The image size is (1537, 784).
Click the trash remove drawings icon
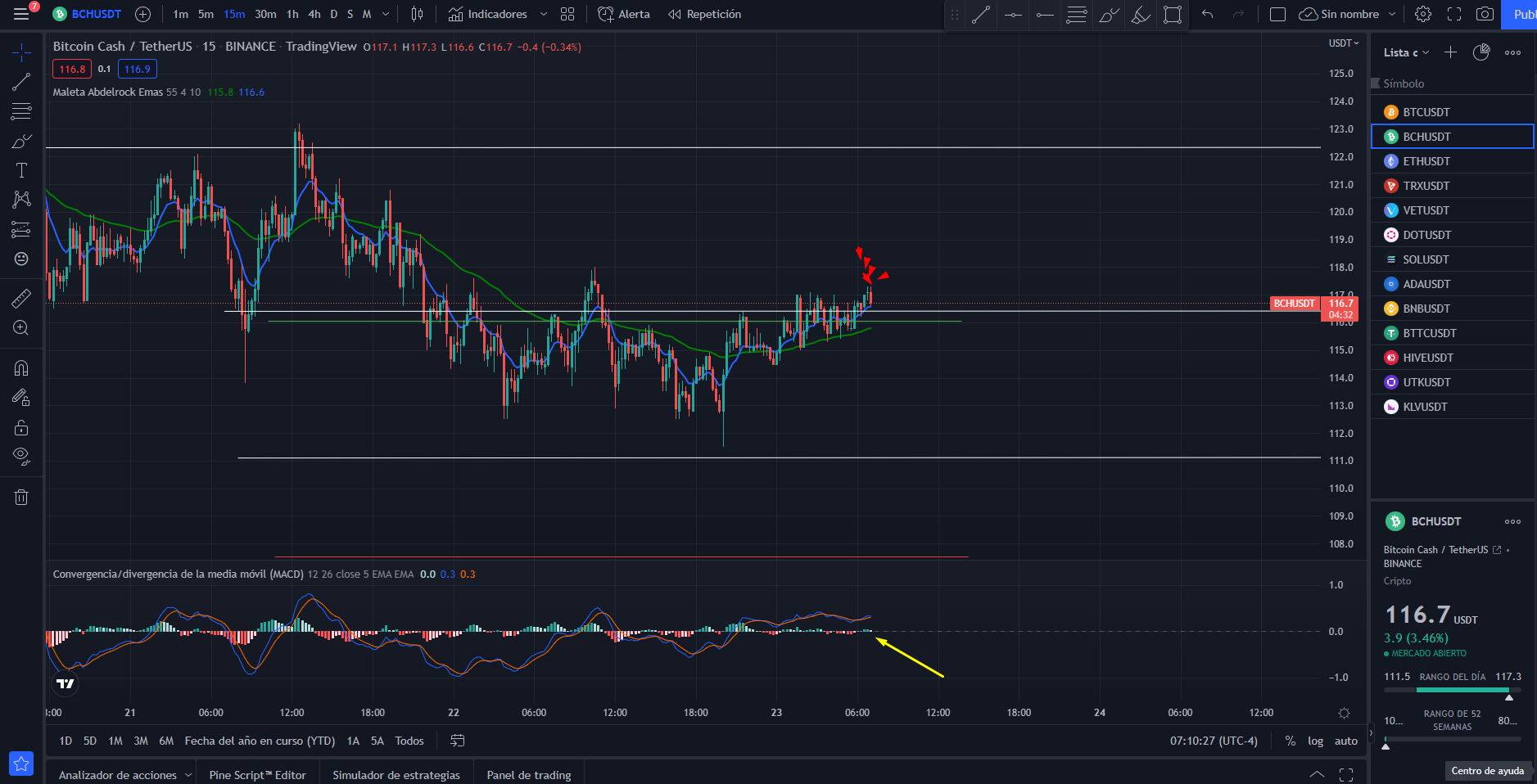21,497
